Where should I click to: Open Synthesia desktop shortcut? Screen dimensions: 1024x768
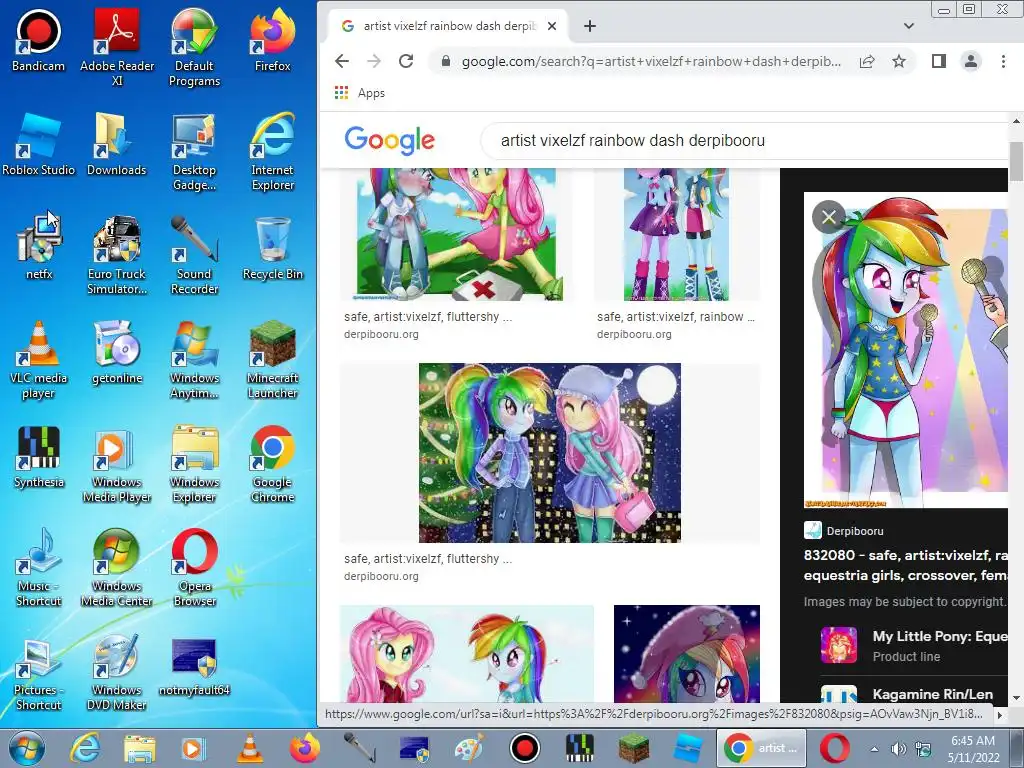39,456
